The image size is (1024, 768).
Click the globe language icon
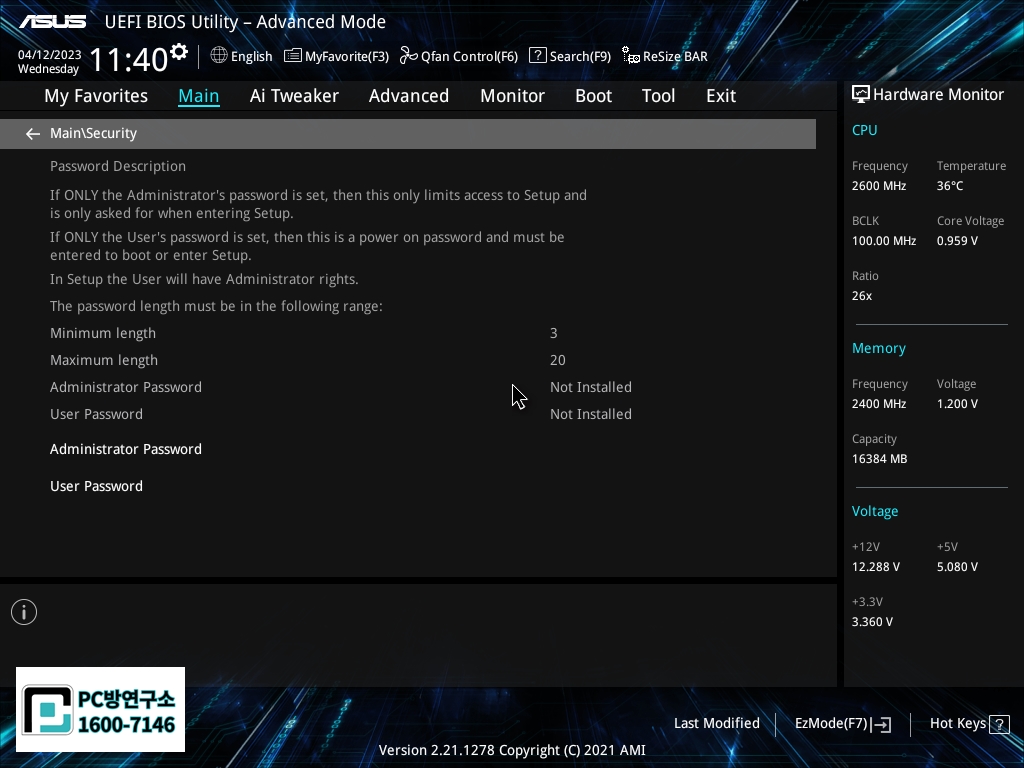click(x=219, y=56)
